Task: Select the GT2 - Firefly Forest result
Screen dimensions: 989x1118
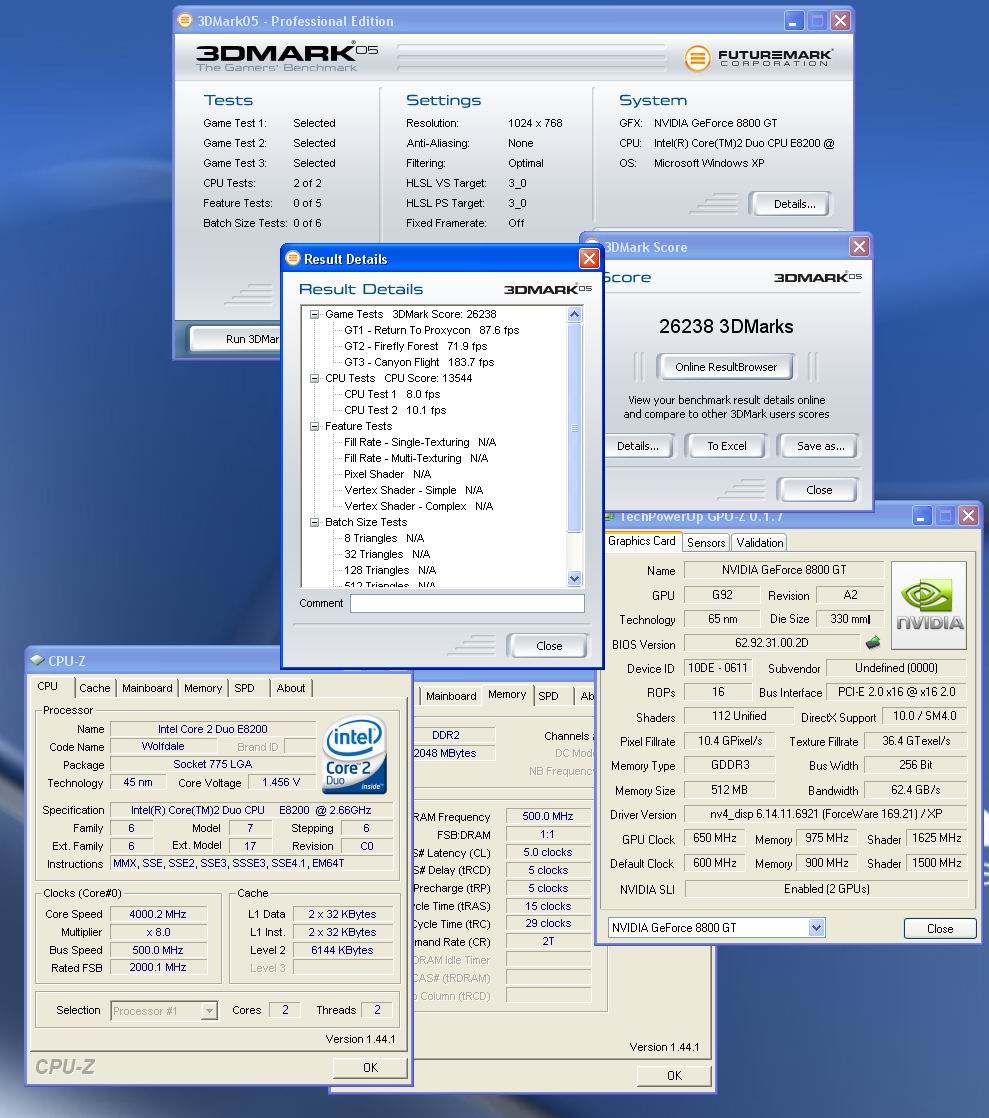Action: [416, 347]
